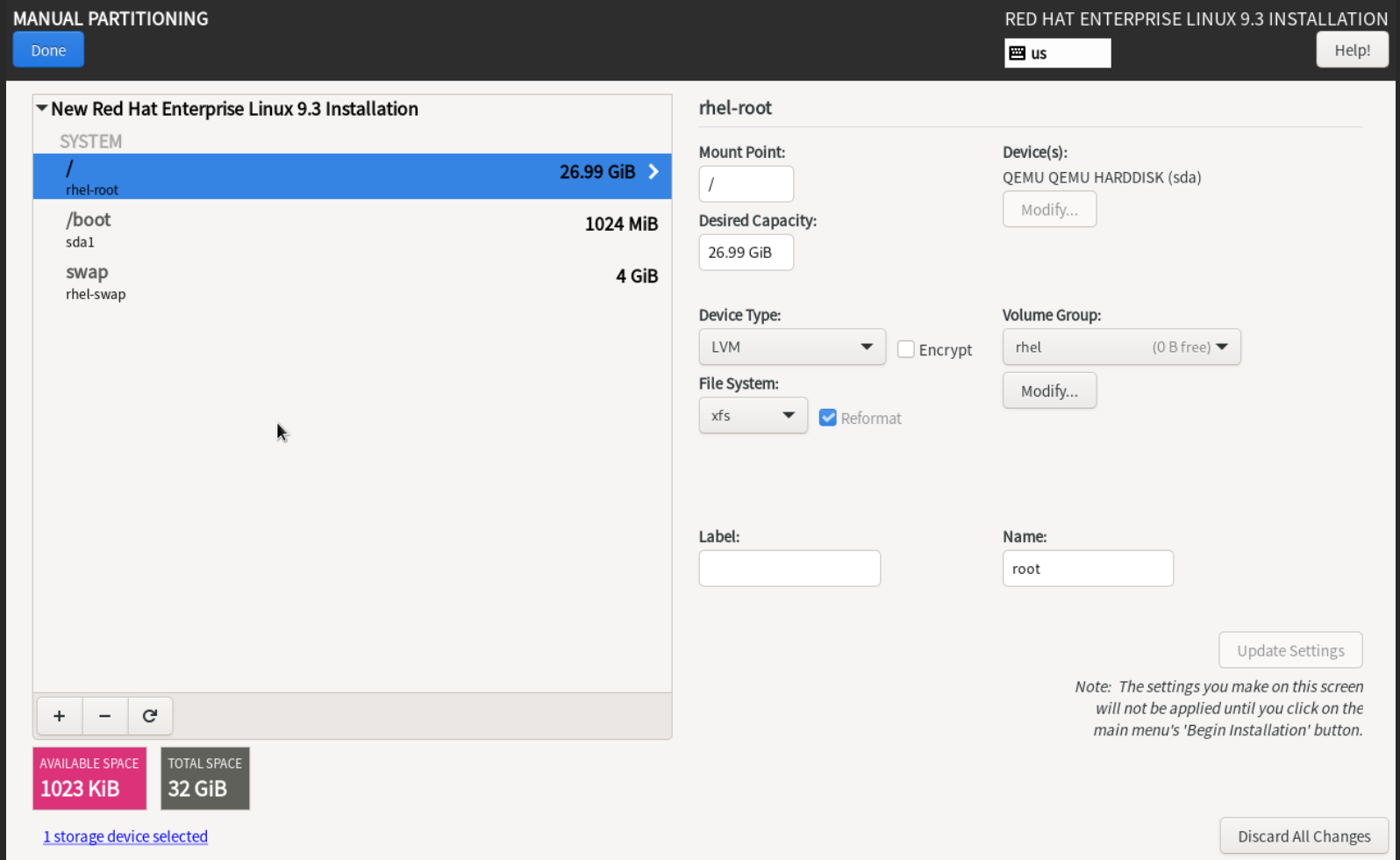Open the Device Type LVM dropdown
This screenshot has height=860, width=1400.
point(791,347)
